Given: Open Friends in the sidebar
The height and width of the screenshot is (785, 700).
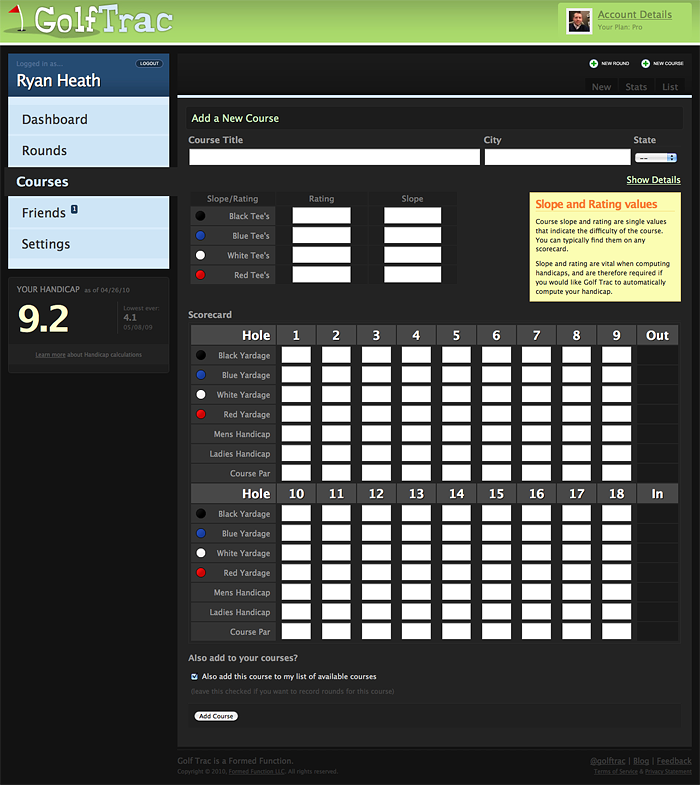Looking at the screenshot, I should [x=89, y=213].
